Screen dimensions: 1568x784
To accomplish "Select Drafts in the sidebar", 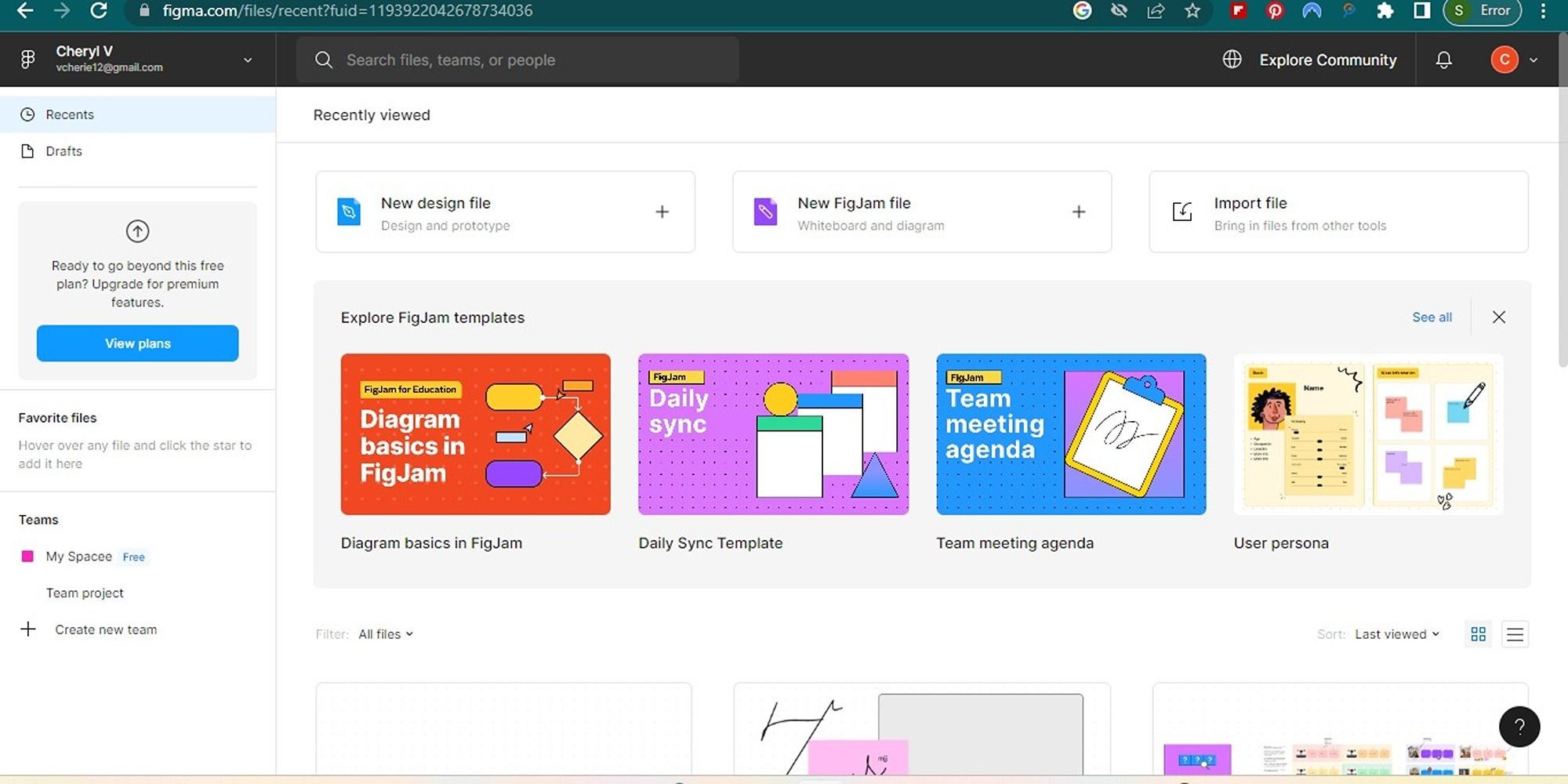I will [137, 151].
